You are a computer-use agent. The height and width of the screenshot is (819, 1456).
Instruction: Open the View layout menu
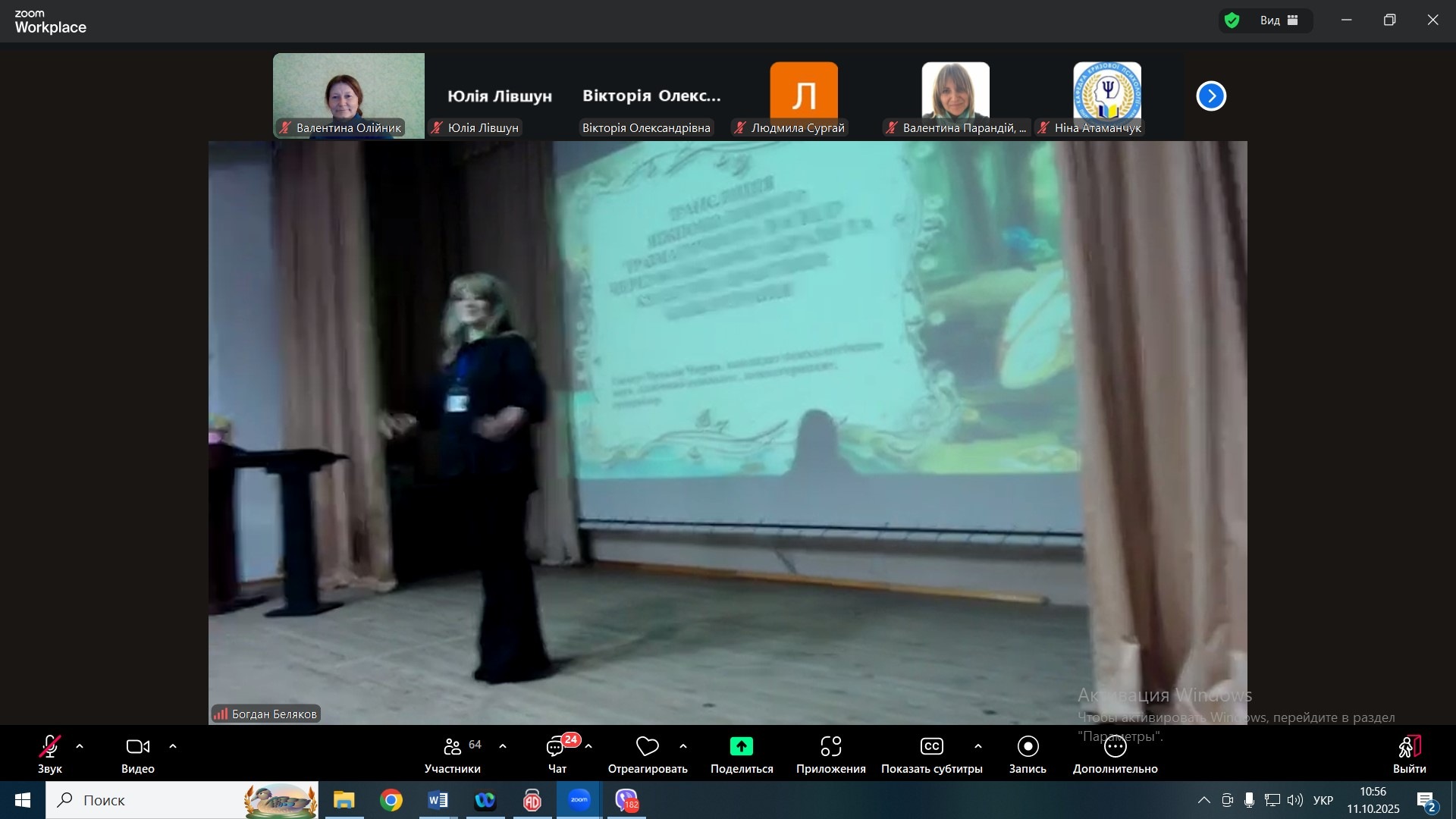click(x=1280, y=20)
